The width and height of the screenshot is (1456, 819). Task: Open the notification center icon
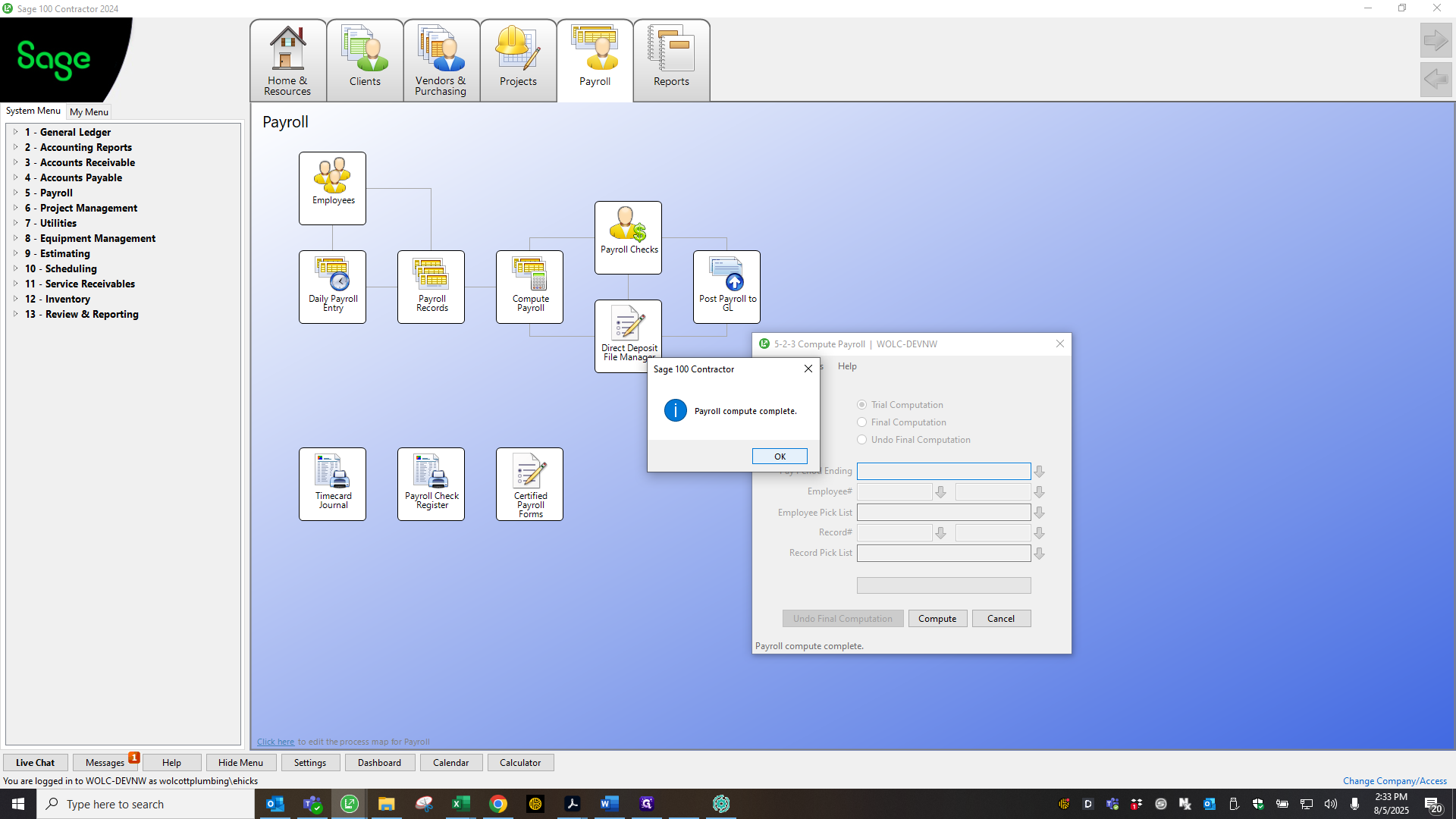click(x=1432, y=804)
